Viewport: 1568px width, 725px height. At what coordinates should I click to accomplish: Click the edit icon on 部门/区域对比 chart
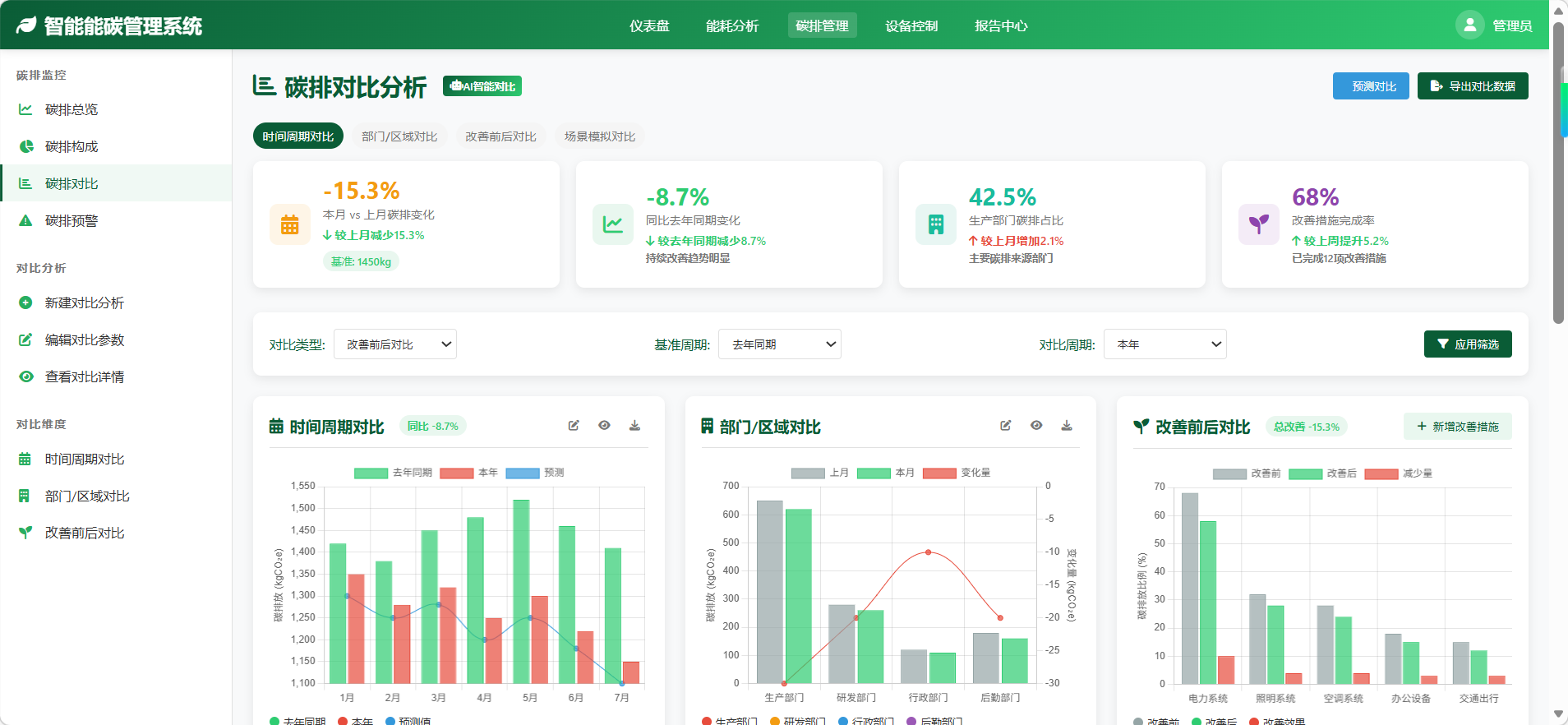(x=1005, y=426)
